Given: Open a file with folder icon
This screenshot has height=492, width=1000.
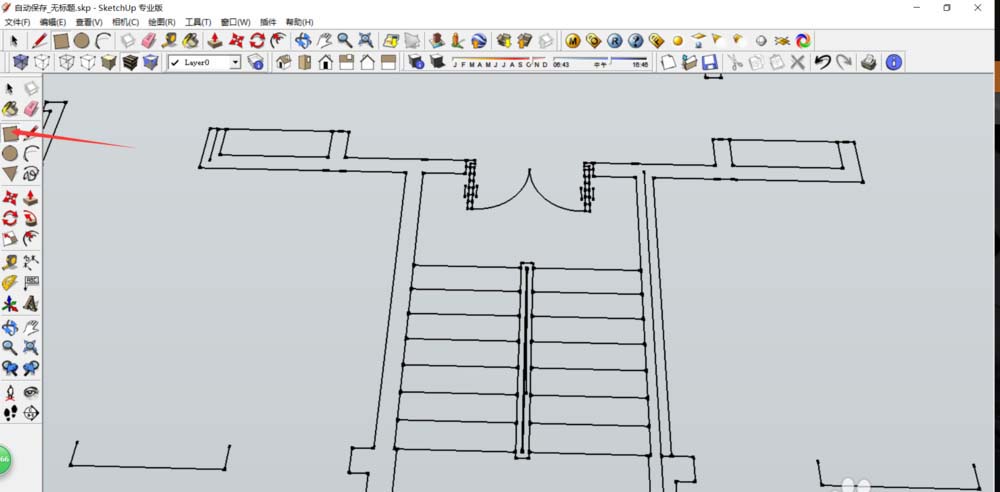Looking at the screenshot, I should [689, 62].
